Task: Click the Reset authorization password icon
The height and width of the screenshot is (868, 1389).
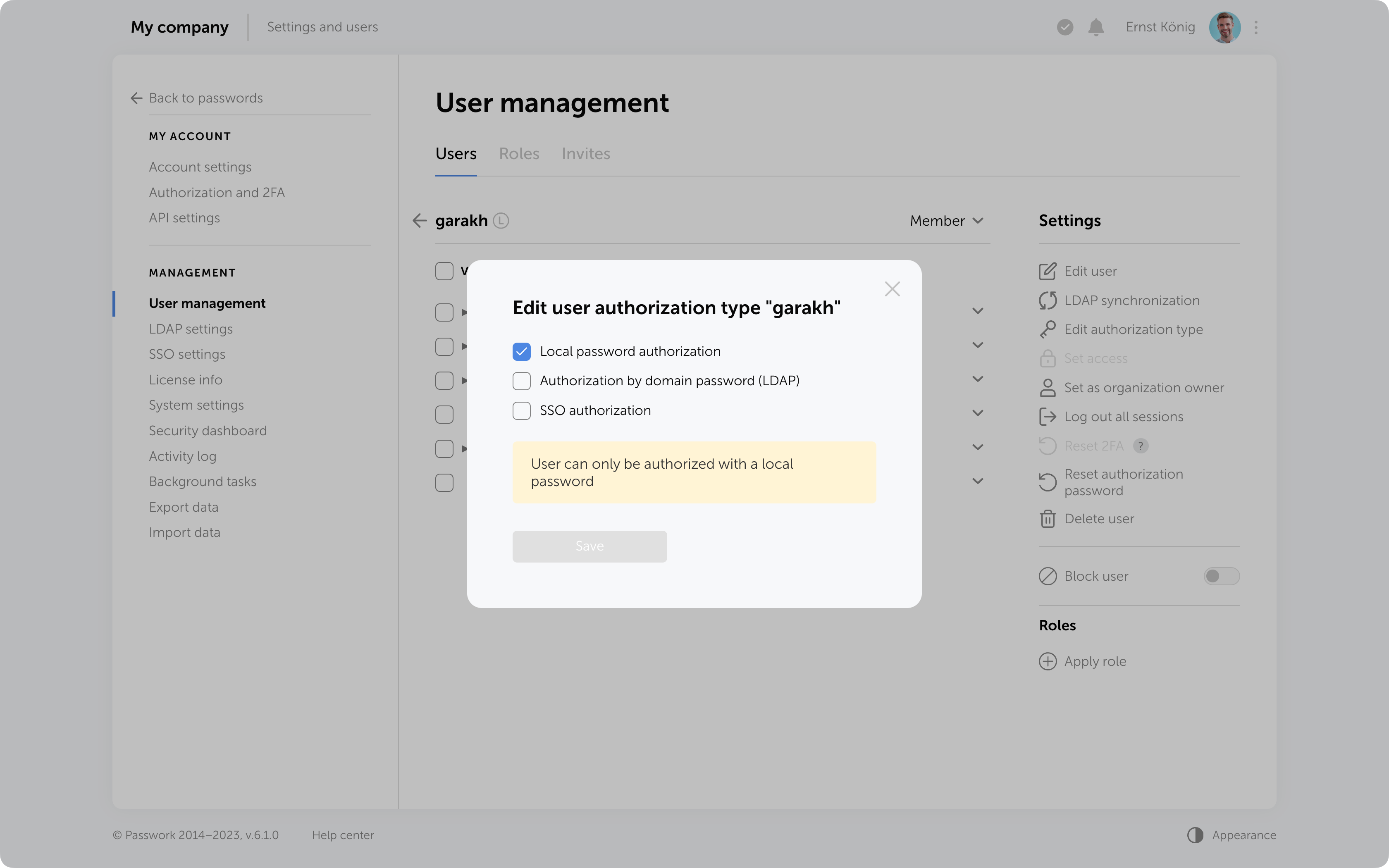Action: pos(1048,482)
